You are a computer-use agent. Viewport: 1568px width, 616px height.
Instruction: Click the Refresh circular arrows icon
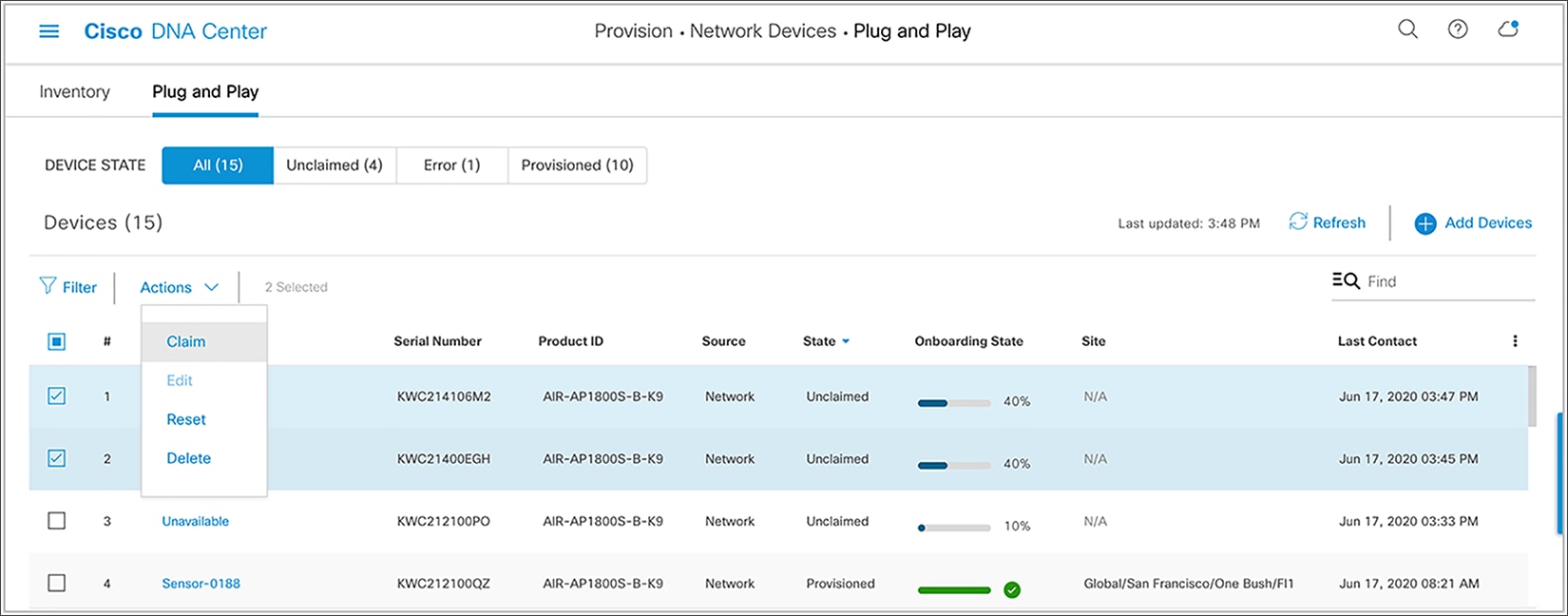click(x=1298, y=221)
